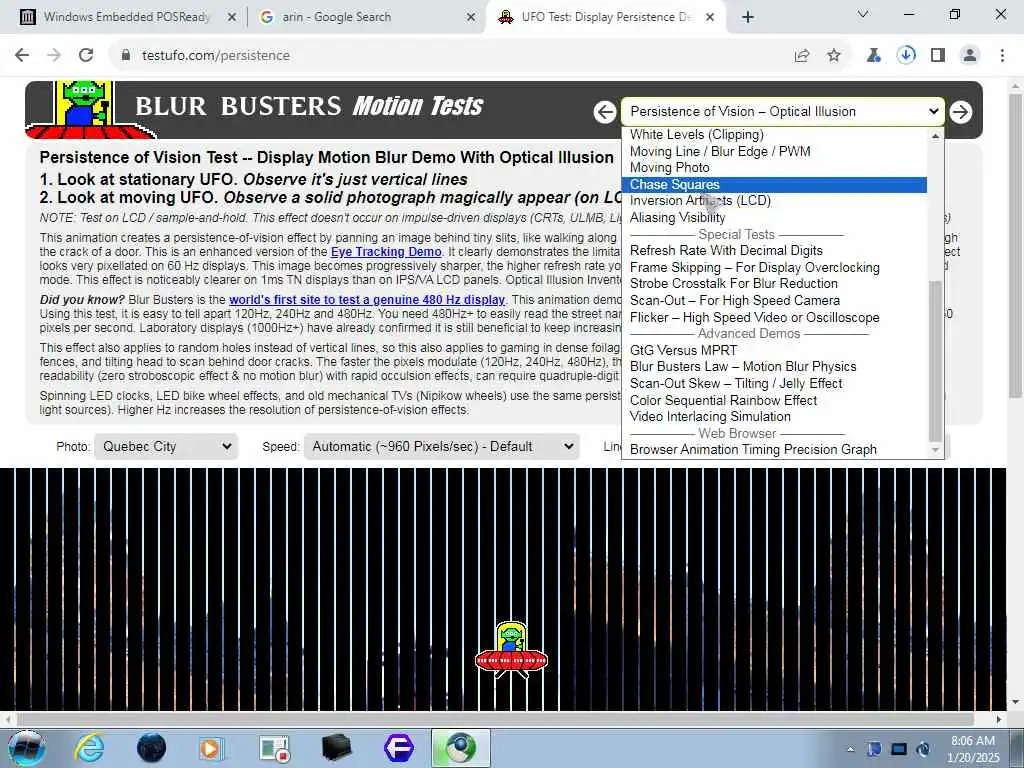Open the Speed Automatic dropdown

[x=441, y=447]
